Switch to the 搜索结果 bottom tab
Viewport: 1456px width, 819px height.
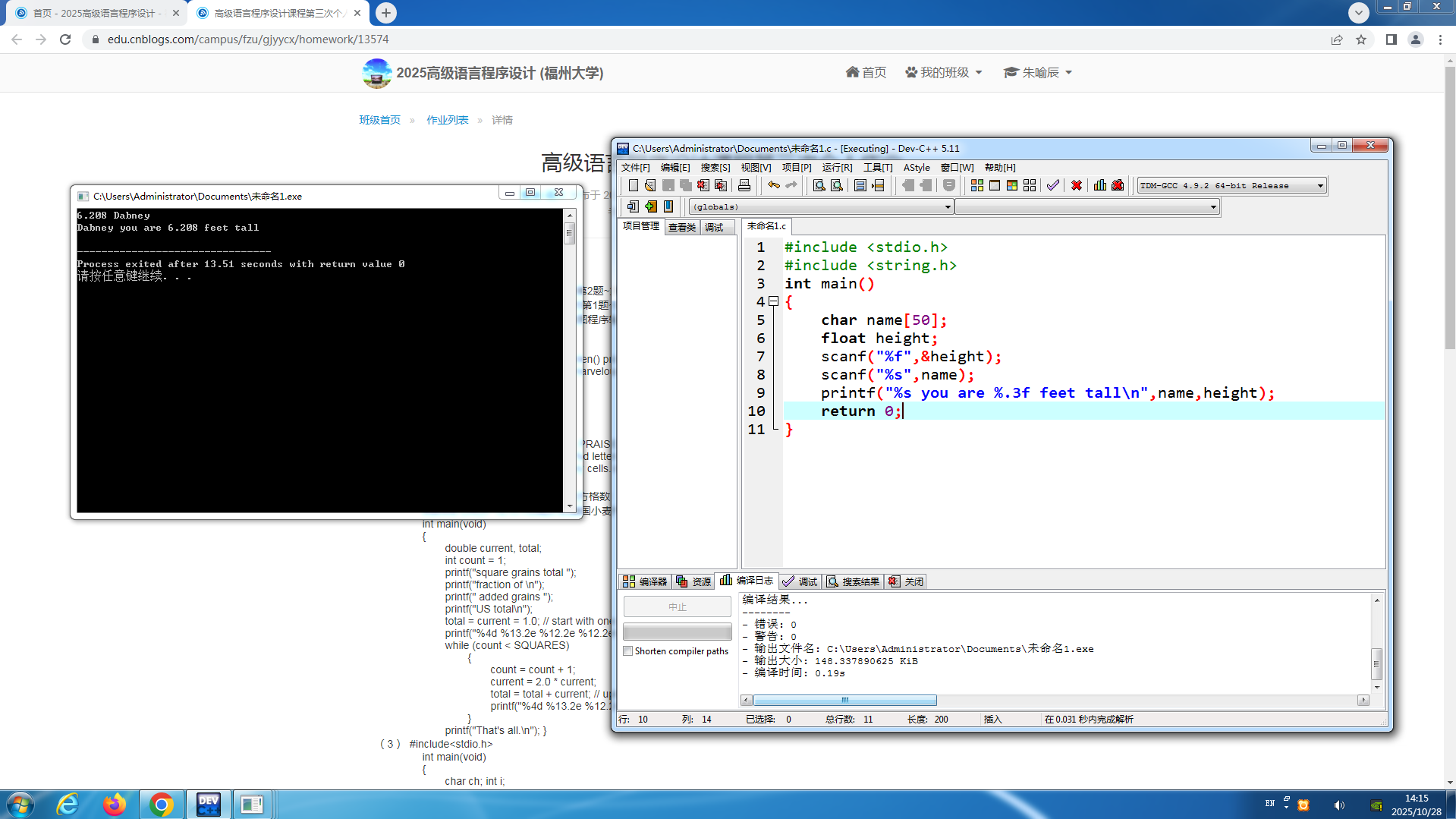(854, 581)
